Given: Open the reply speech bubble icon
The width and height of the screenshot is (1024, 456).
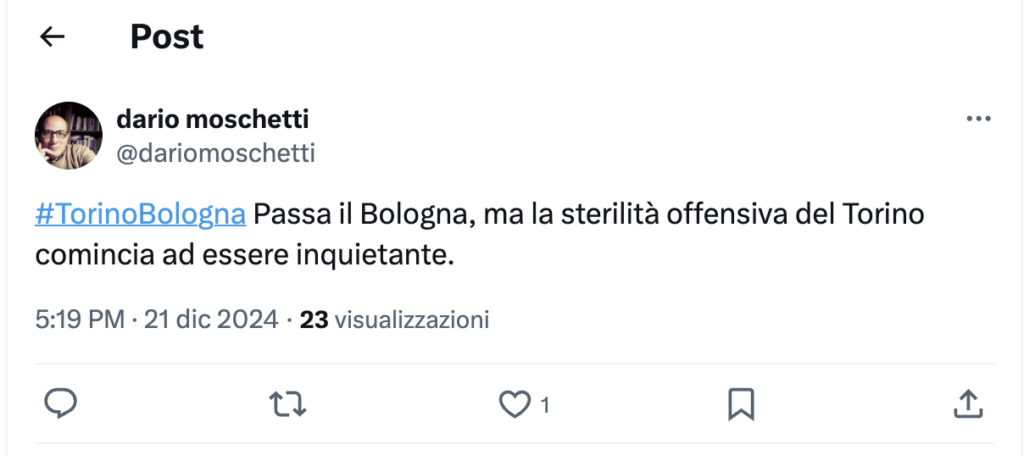Looking at the screenshot, I should click(62, 403).
